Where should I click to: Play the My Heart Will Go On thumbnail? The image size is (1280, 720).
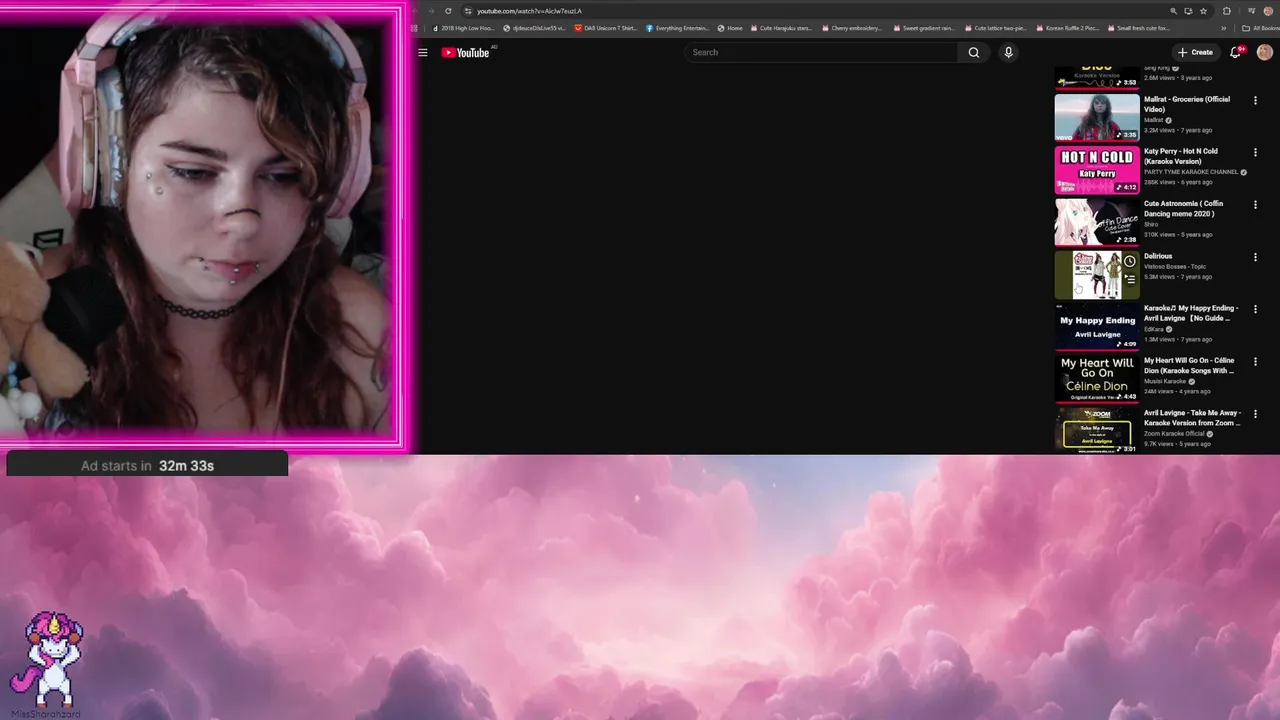click(1097, 378)
